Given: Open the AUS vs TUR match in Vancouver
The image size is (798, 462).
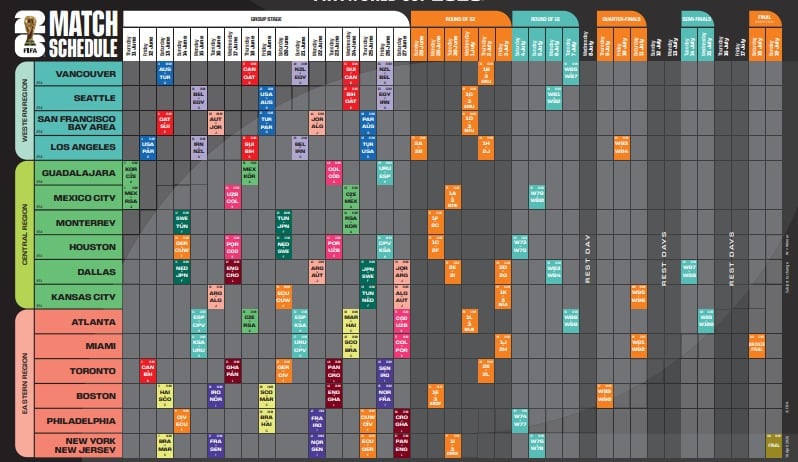Looking at the screenshot, I should click(x=165, y=73).
